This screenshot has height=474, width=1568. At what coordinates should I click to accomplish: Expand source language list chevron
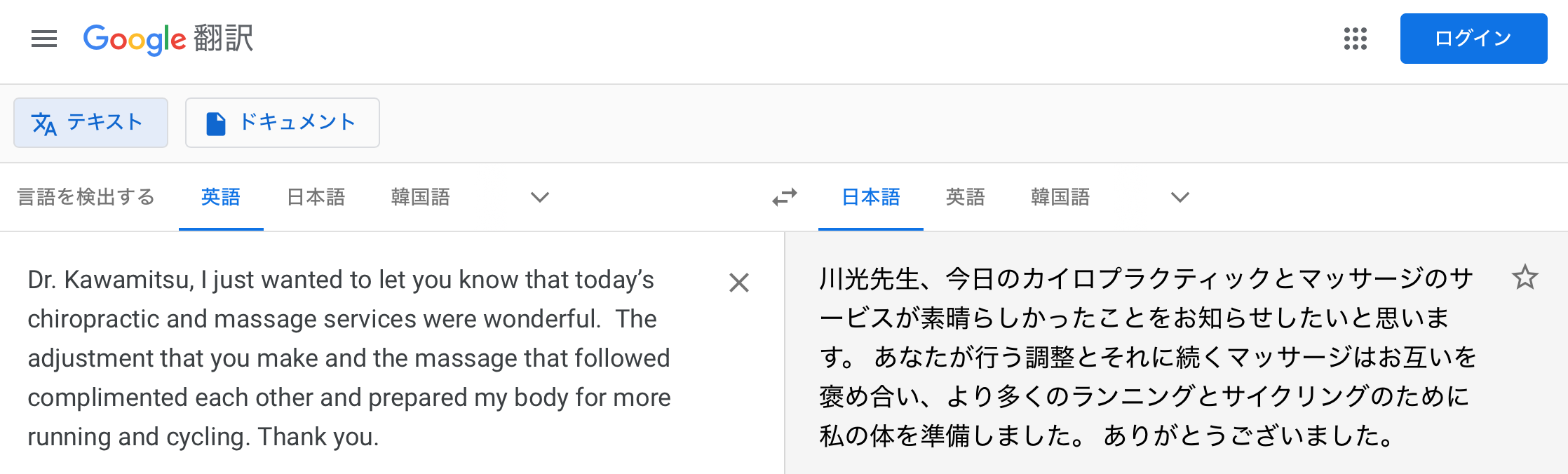pyautogui.click(x=539, y=197)
